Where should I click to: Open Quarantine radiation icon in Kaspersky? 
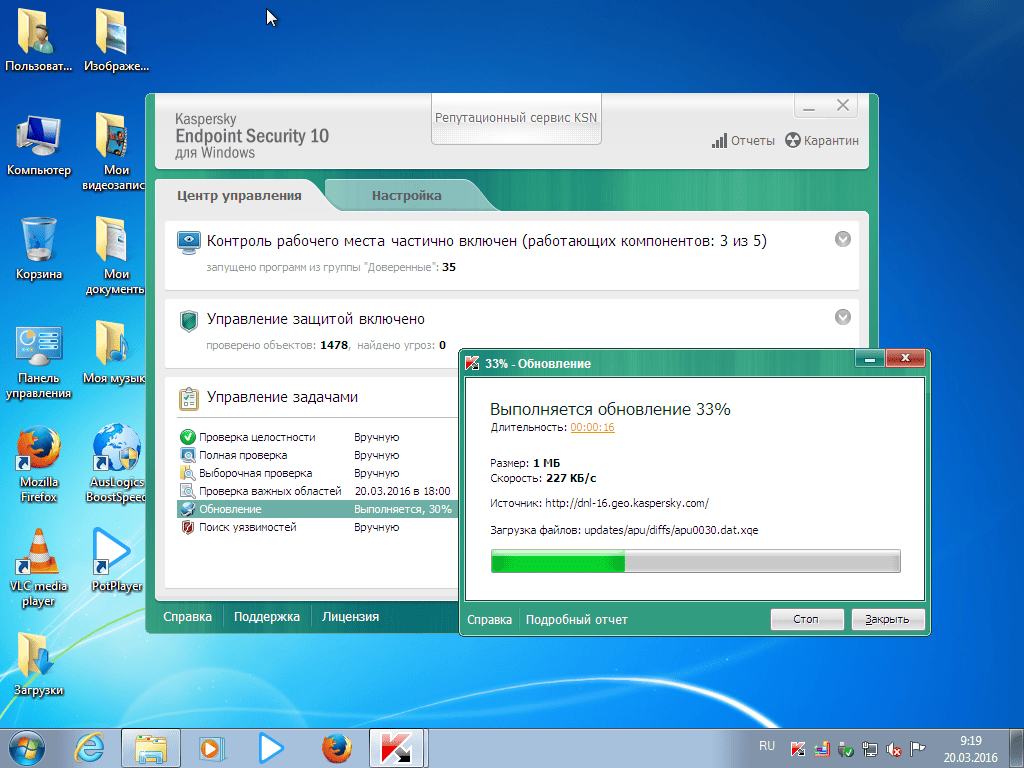pyautogui.click(x=792, y=140)
